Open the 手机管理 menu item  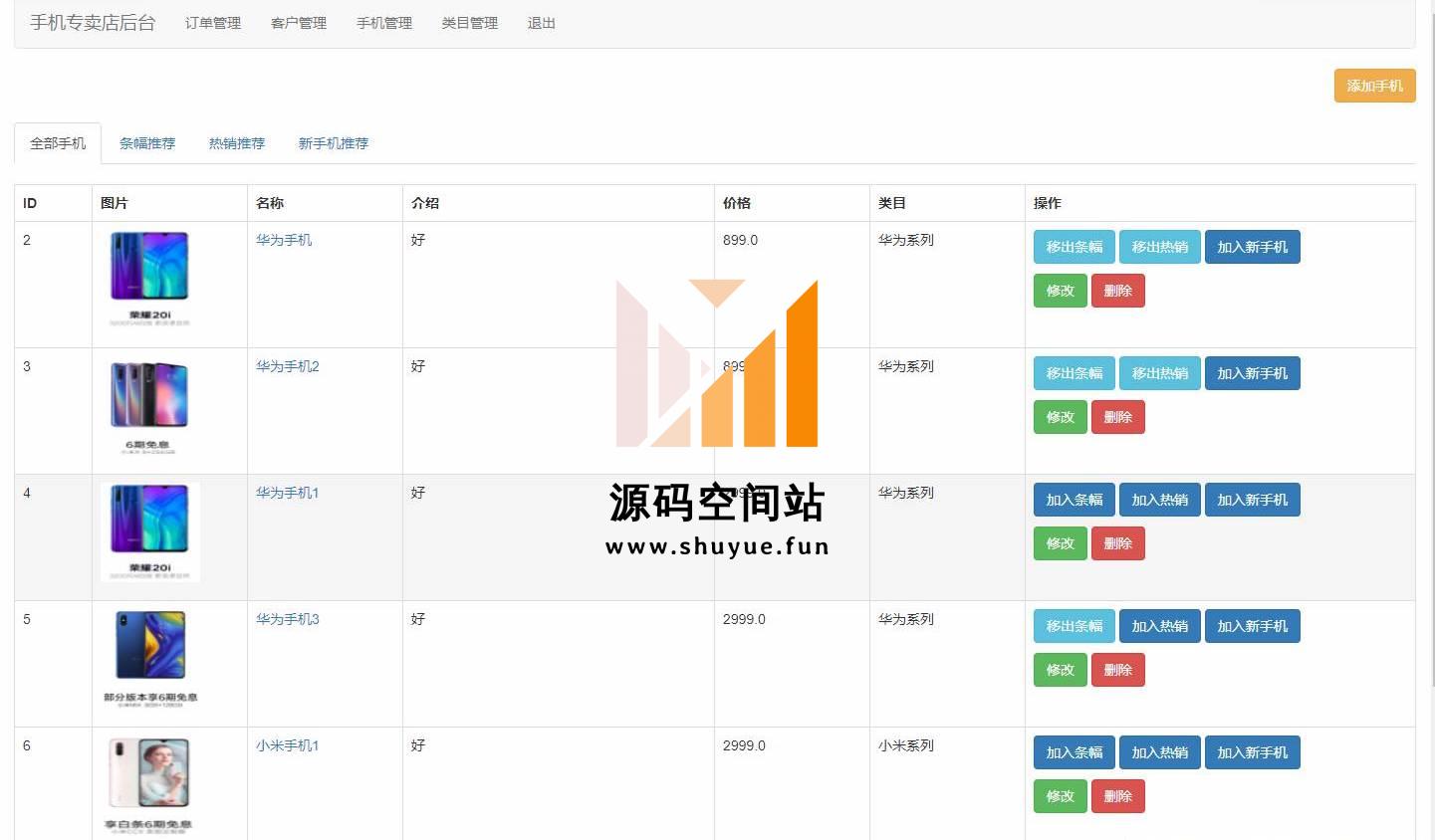coord(384,23)
